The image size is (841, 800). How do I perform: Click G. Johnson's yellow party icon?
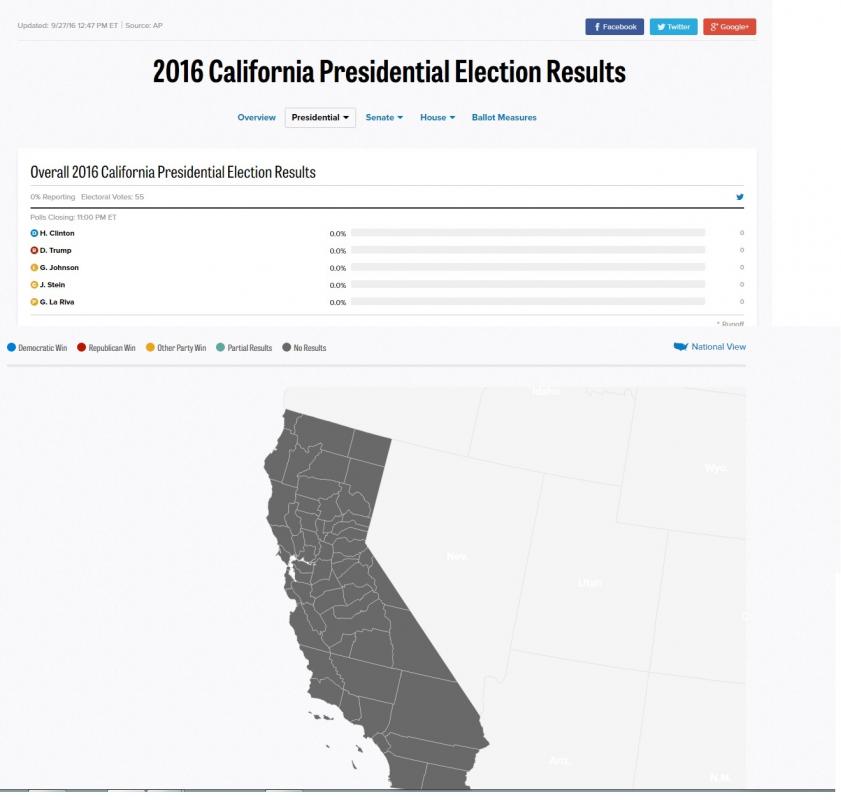pos(34,268)
